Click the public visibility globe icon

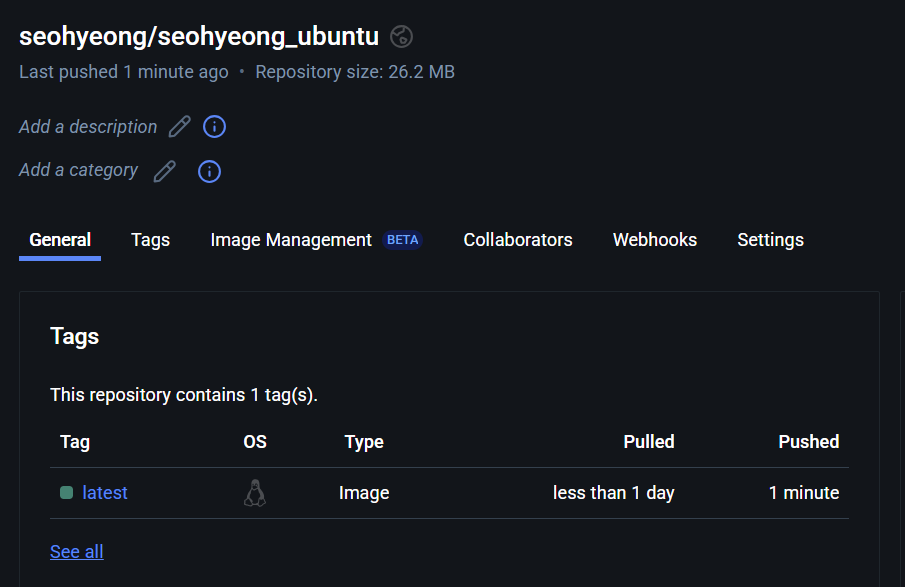(401, 37)
